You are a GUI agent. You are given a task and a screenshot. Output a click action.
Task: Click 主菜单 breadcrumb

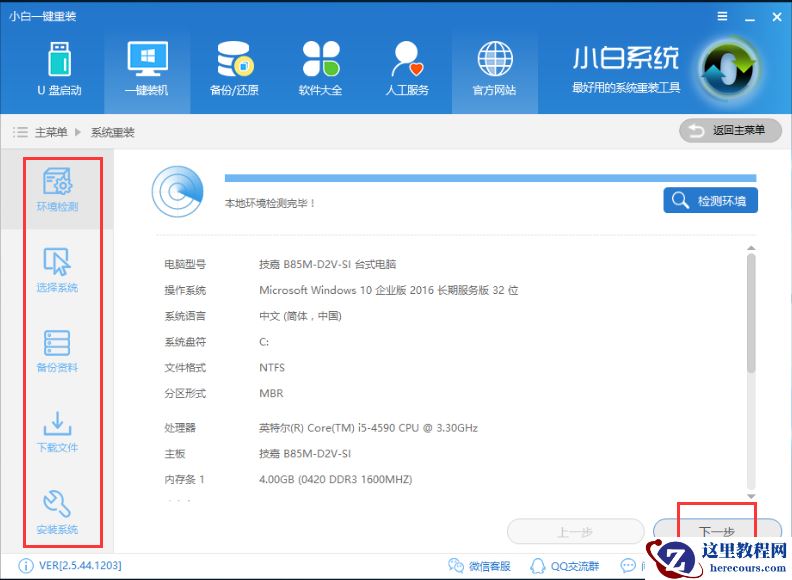click(x=51, y=132)
